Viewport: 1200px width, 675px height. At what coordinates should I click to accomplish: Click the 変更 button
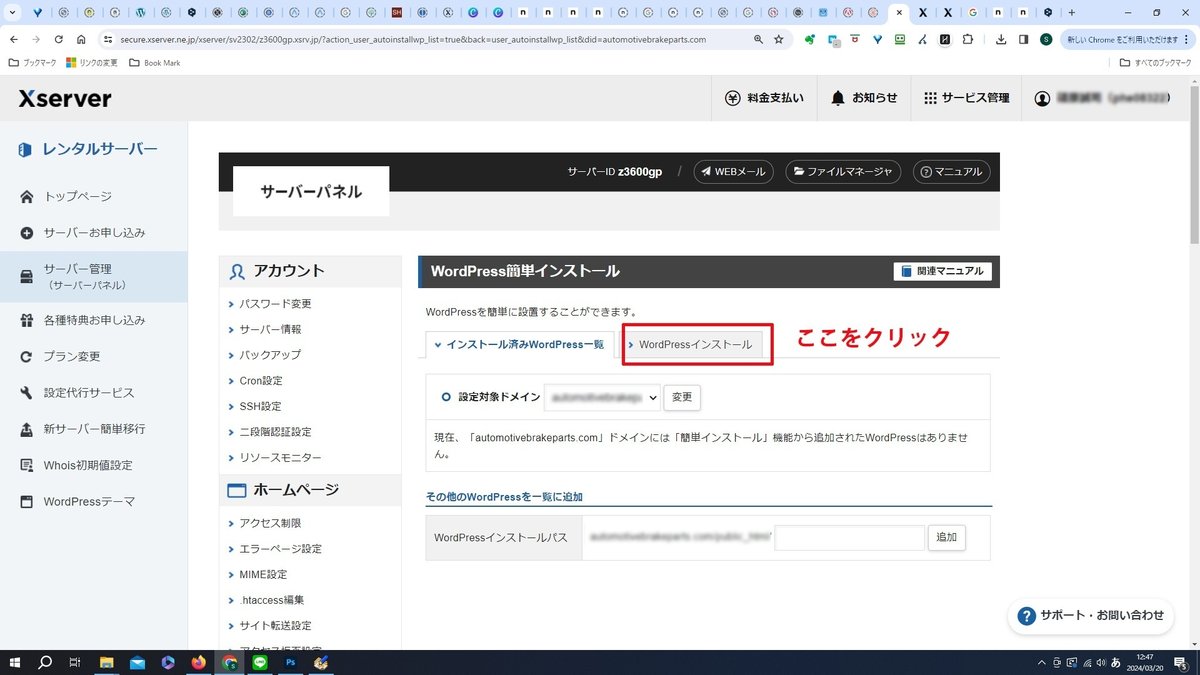(682, 397)
